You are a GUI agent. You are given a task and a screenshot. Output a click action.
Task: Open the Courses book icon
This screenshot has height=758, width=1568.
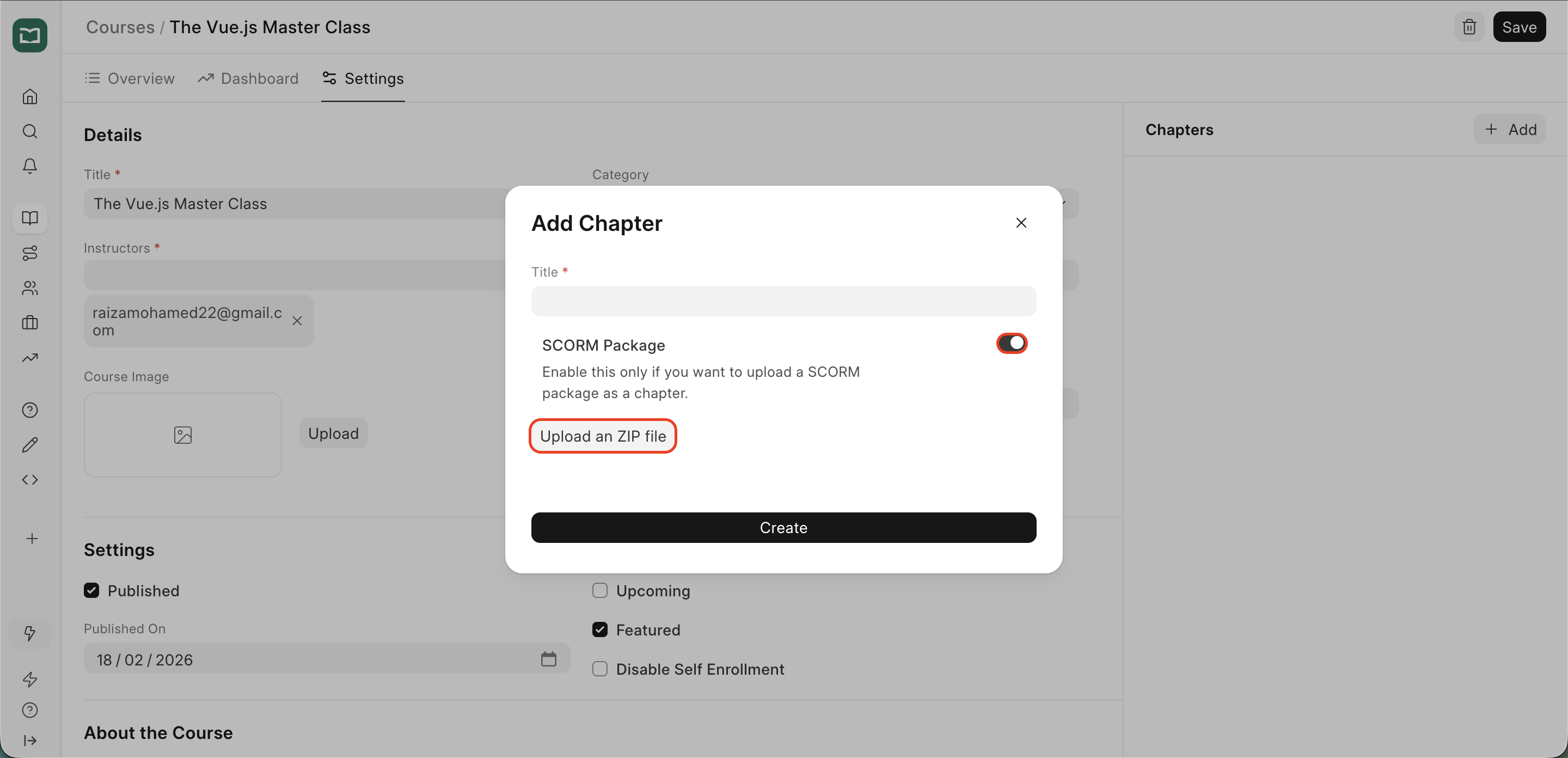[30, 218]
